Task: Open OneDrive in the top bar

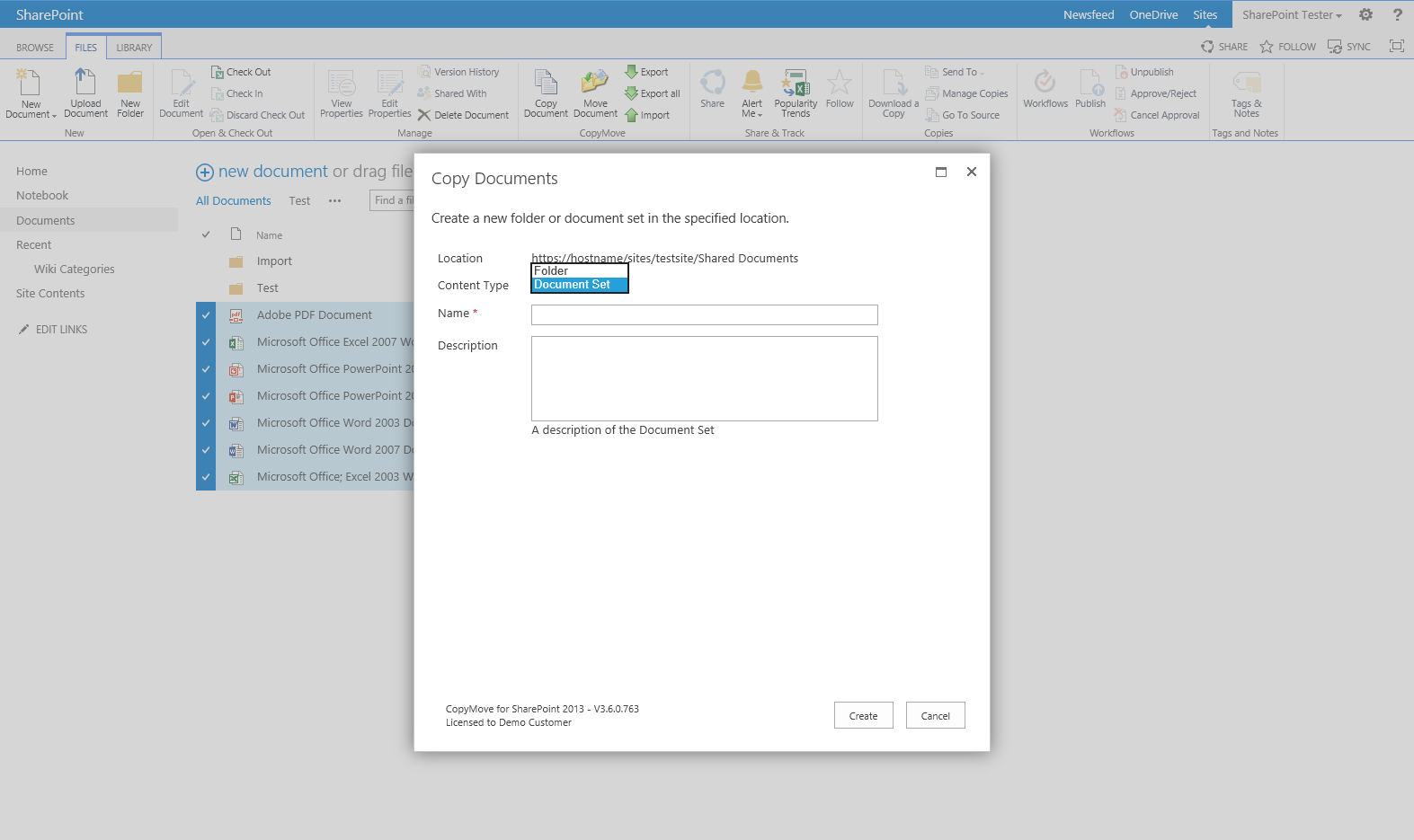Action: click(x=1153, y=14)
